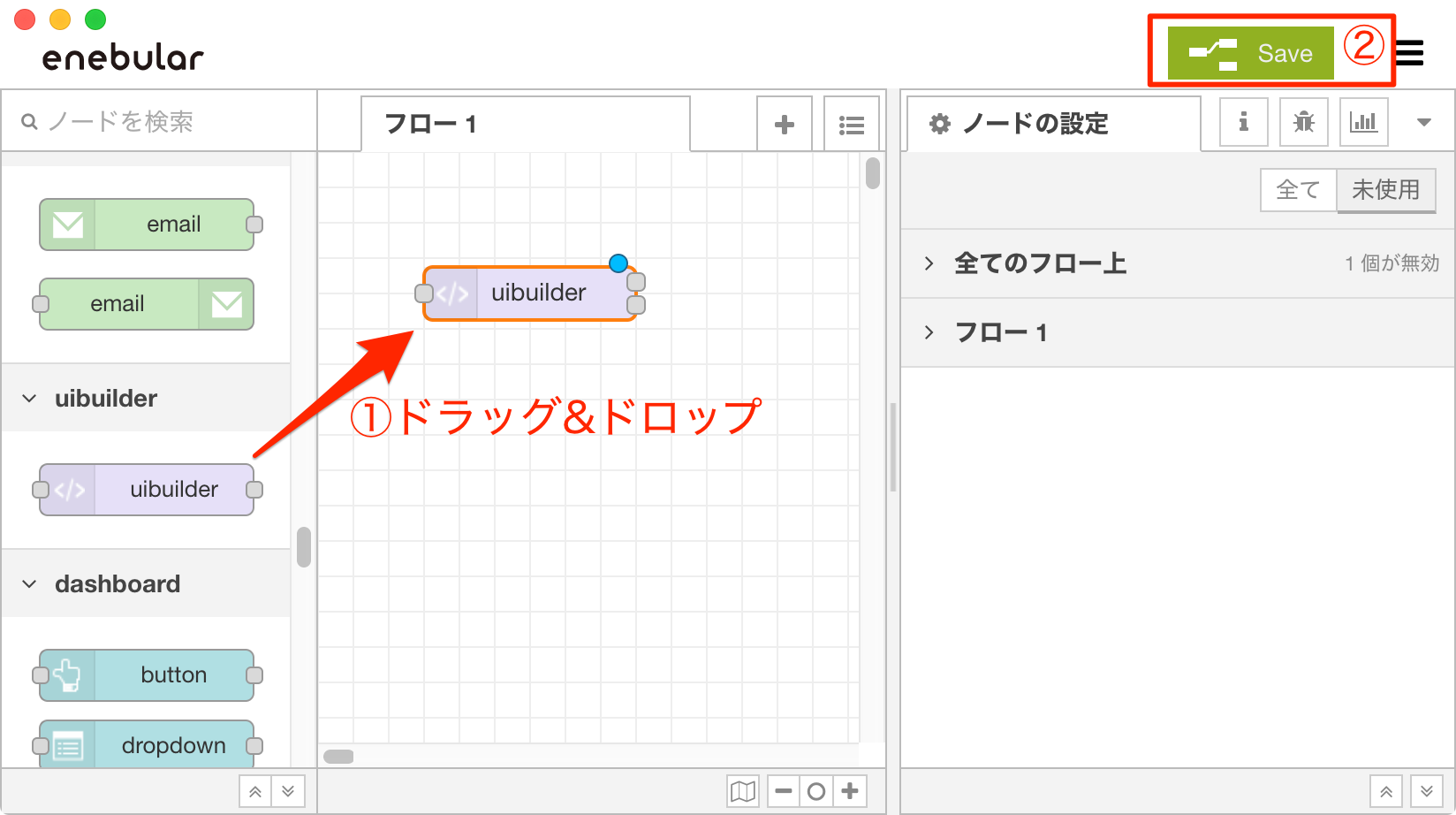Open the debug messages bug icon

click(1303, 122)
